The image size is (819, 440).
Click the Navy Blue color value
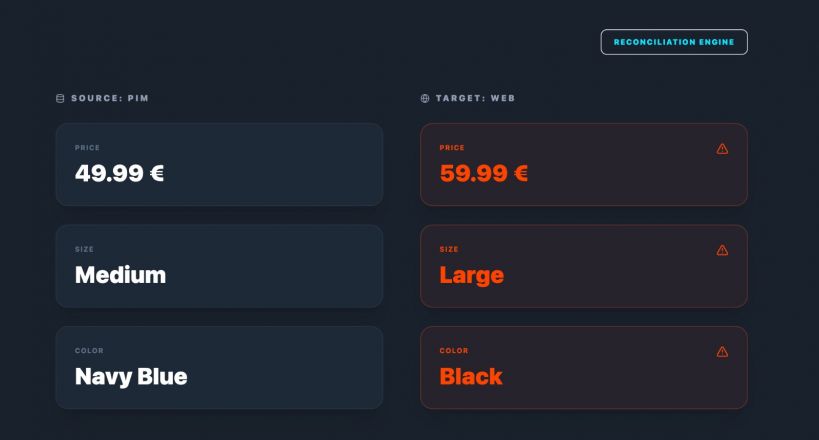point(131,377)
